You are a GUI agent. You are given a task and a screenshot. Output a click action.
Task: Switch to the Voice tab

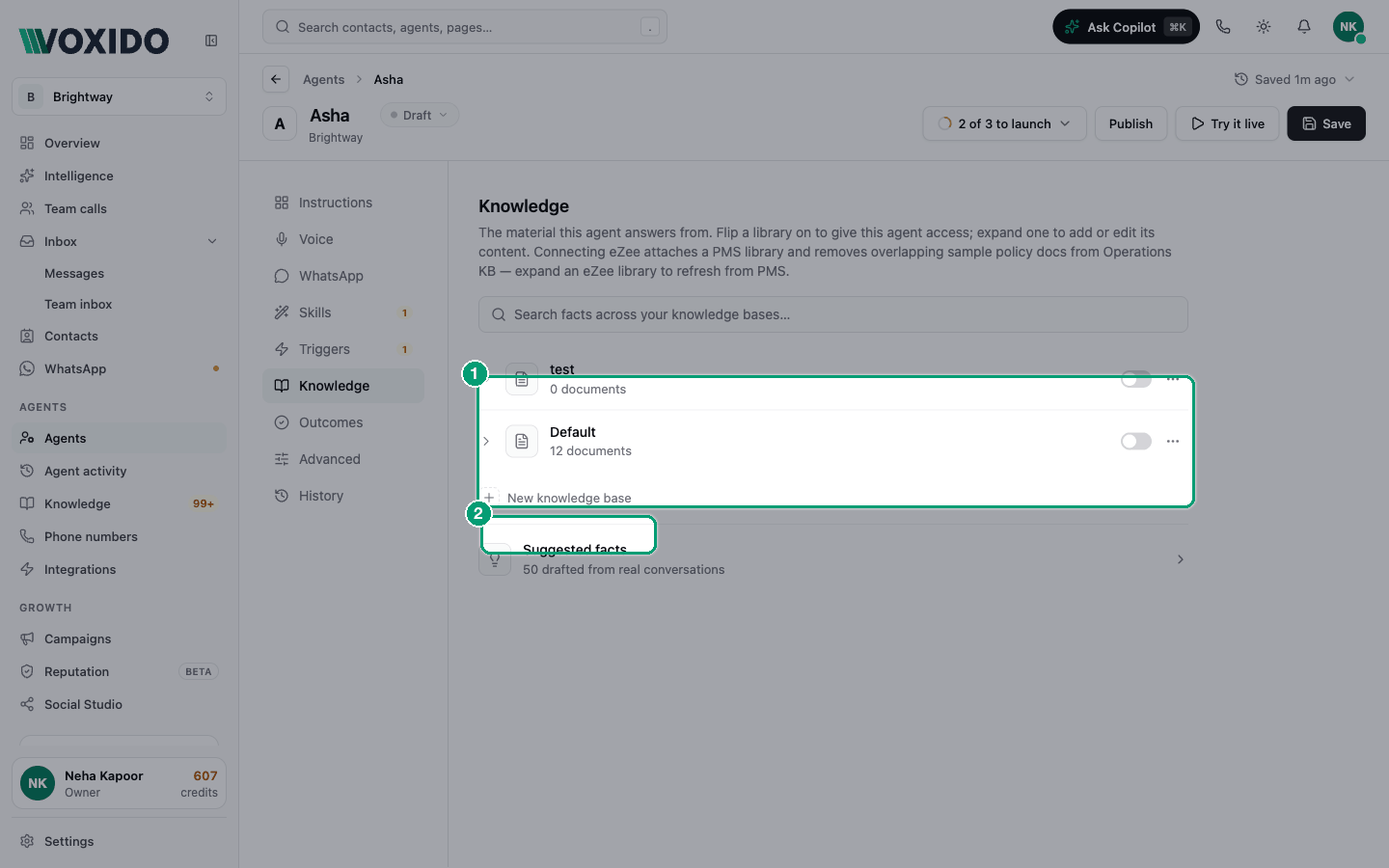[343, 239]
